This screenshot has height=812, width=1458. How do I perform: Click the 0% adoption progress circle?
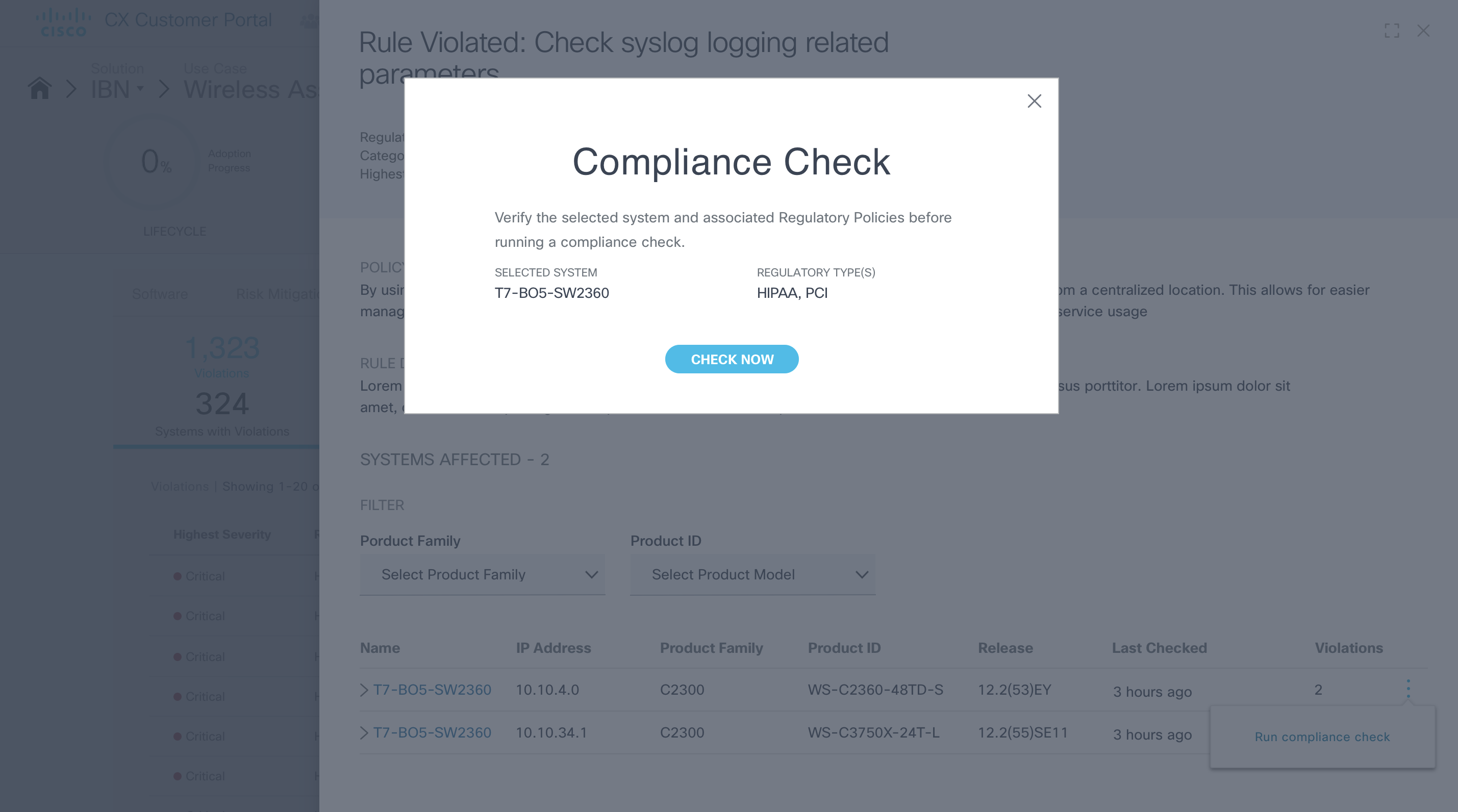pyautogui.click(x=154, y=161)
